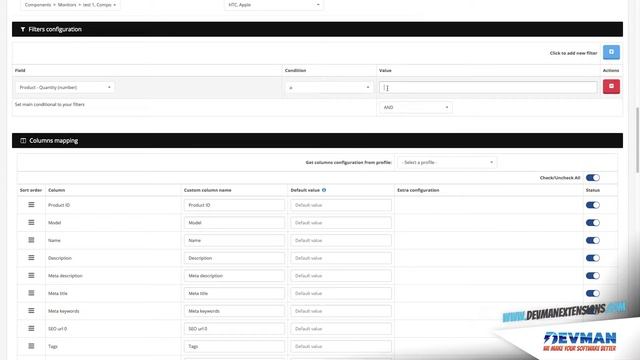Open the Components categories dropdown
This screenshot has width=640, height=360.
[x=70, y=5]
